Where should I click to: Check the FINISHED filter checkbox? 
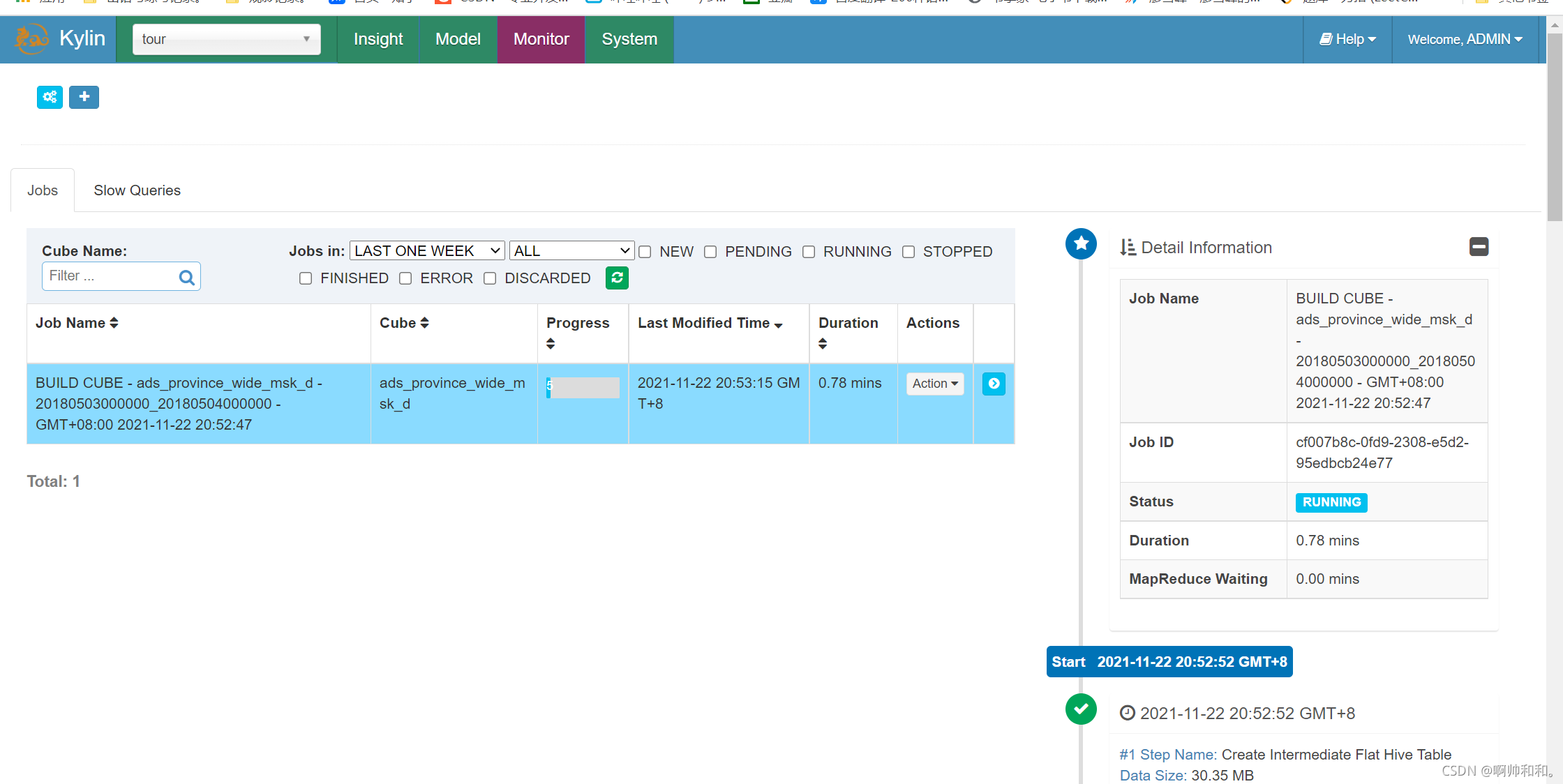(x=306, y=278)
